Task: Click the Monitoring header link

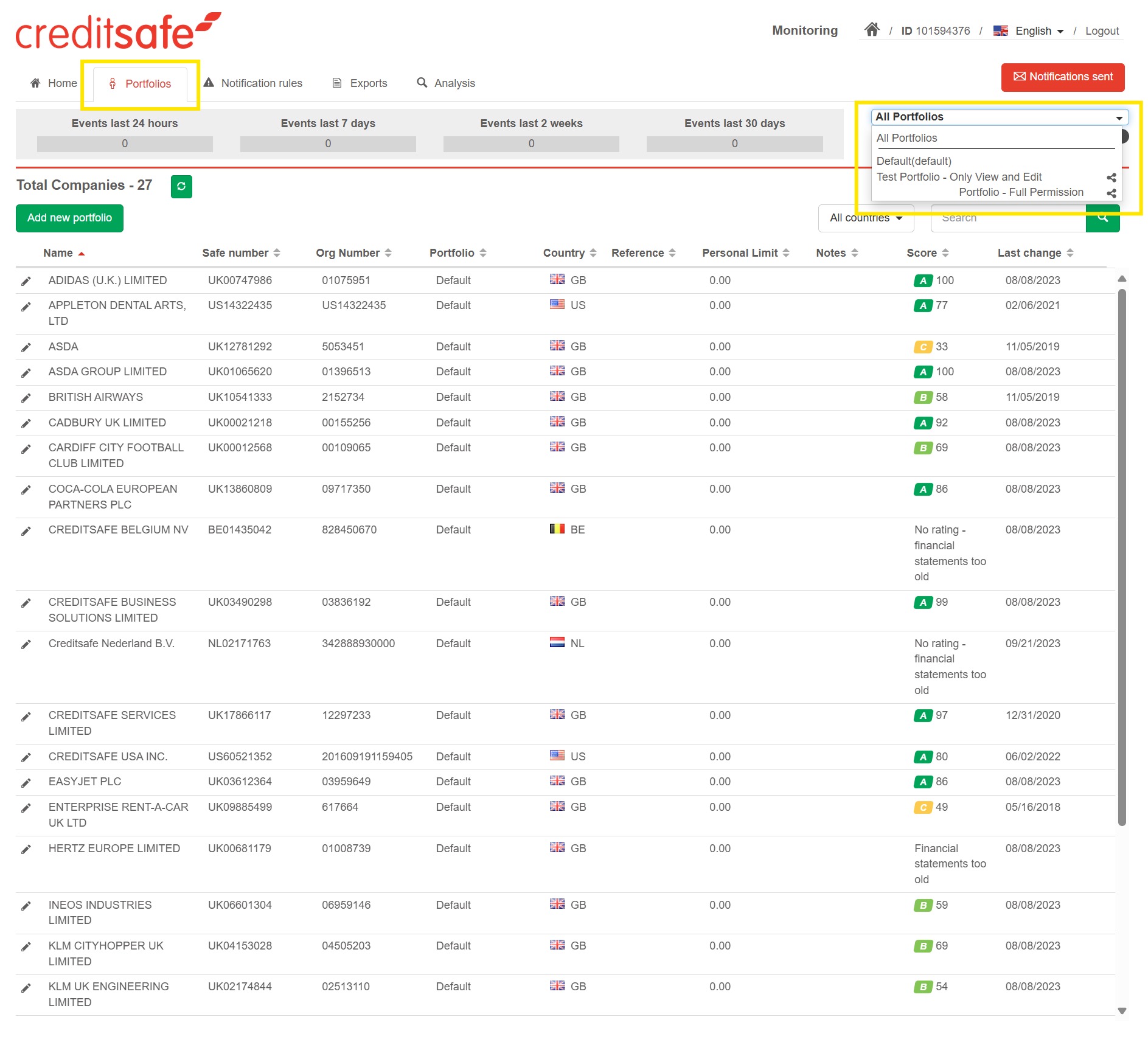Action: pos(805,30)
